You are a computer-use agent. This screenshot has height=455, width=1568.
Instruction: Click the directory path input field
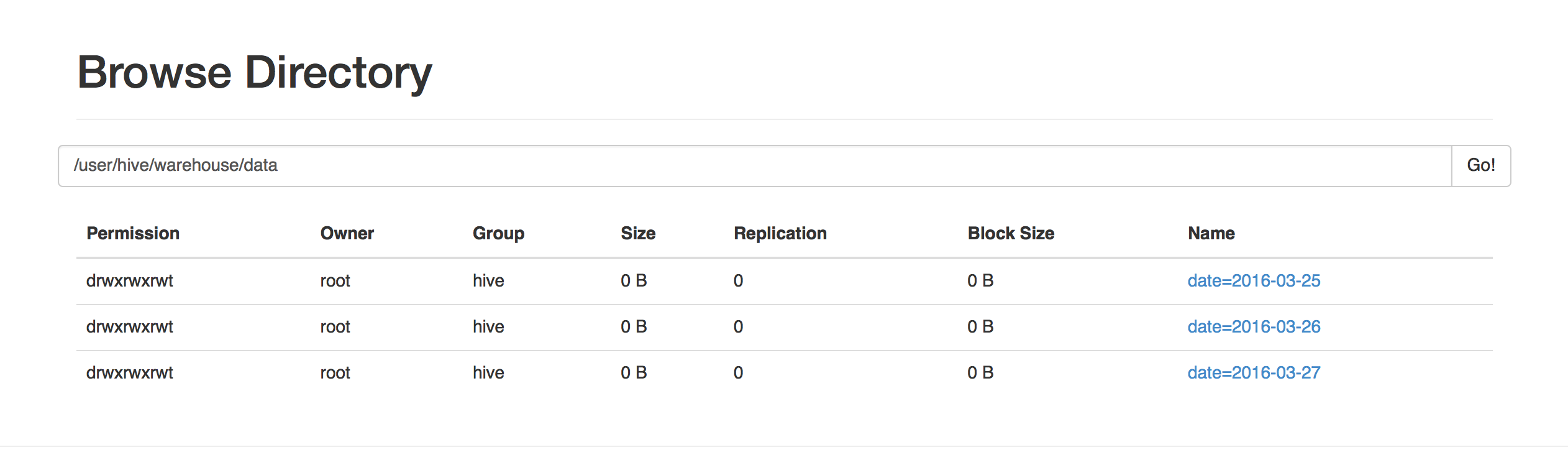(754, 165)
